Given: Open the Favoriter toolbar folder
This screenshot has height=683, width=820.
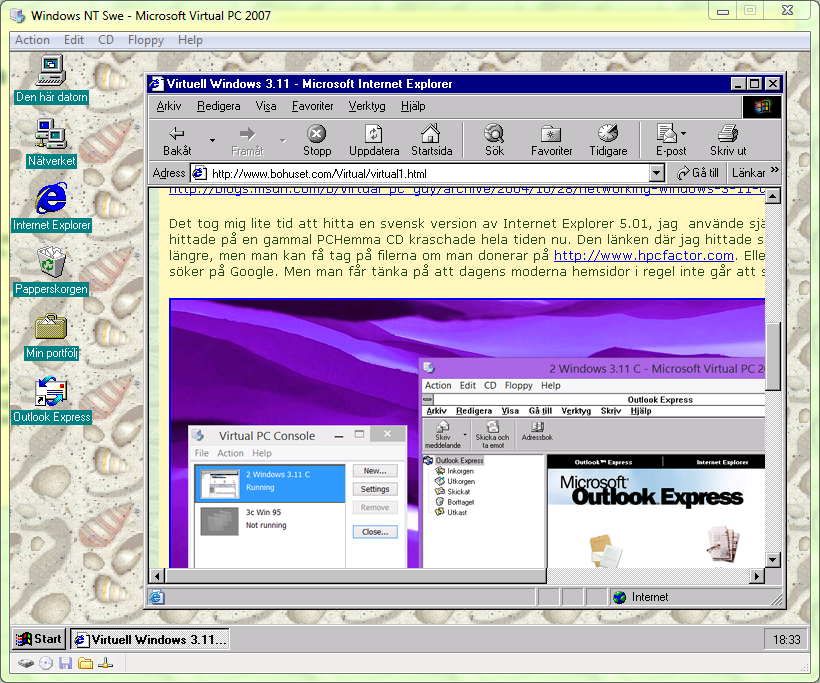Looking at the screenshot, I should click(x=551, y=141).
